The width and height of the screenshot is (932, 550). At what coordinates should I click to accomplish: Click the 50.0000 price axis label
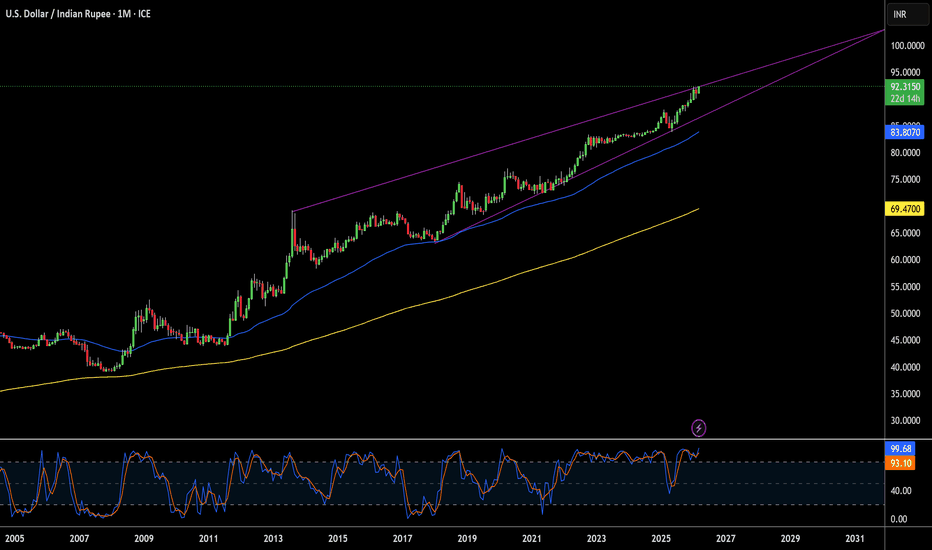click(905, 313)
